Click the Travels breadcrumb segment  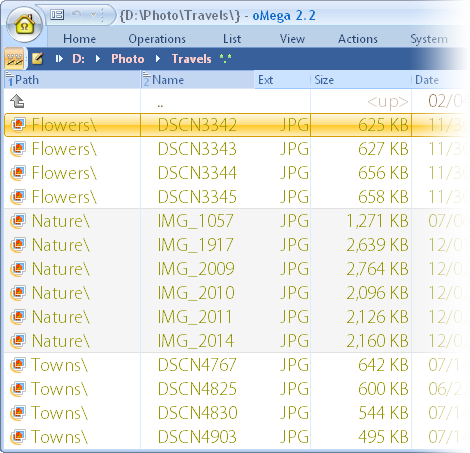point(191,59)
